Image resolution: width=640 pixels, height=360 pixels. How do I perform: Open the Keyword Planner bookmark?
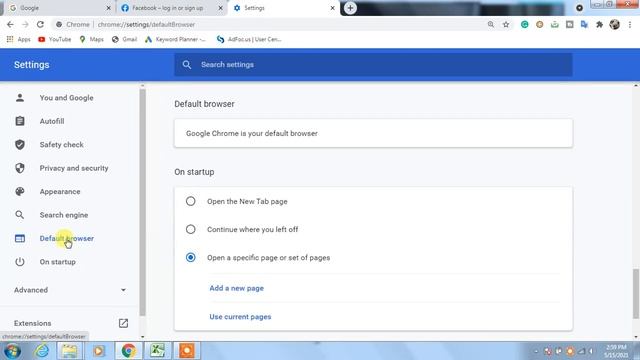click(x=175, y=39)
